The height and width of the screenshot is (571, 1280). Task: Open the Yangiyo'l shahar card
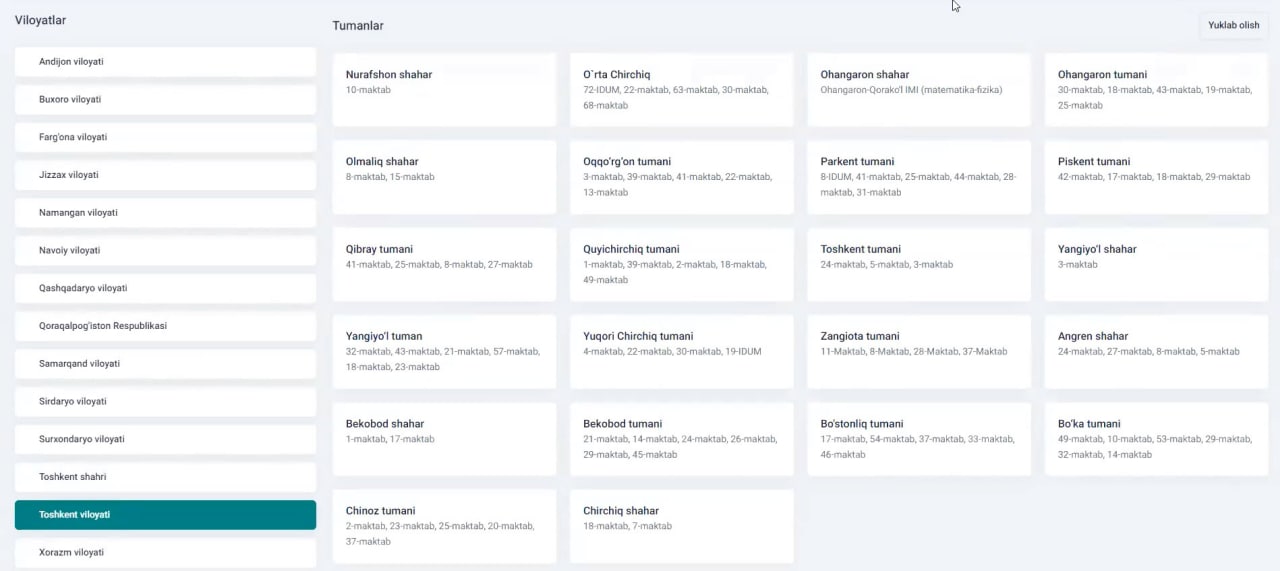tap(1156, 265)
